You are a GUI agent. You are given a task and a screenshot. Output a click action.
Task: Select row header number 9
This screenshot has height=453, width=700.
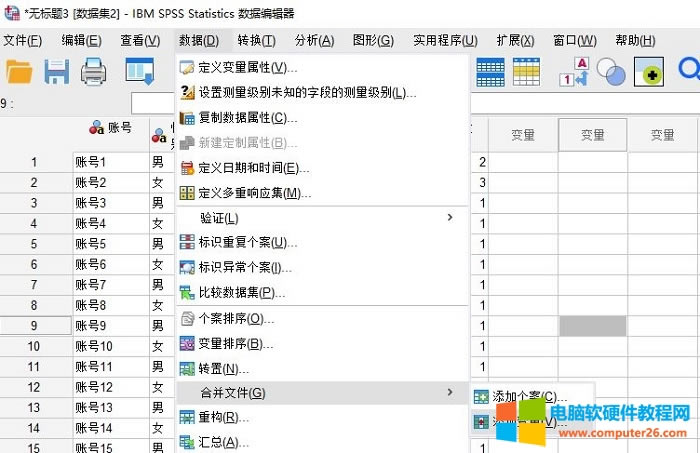[34, 325]
